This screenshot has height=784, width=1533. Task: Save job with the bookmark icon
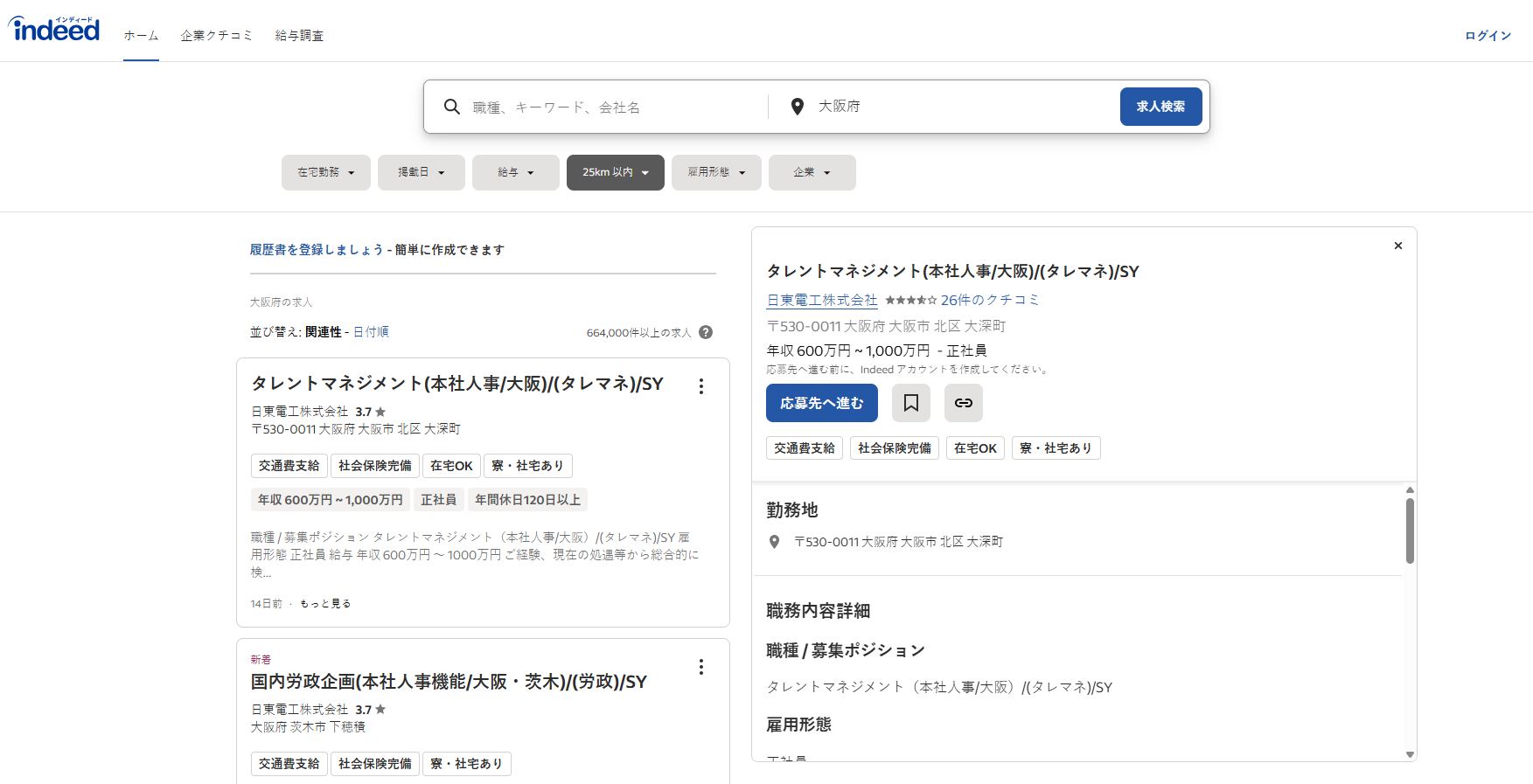click(911, 403)
